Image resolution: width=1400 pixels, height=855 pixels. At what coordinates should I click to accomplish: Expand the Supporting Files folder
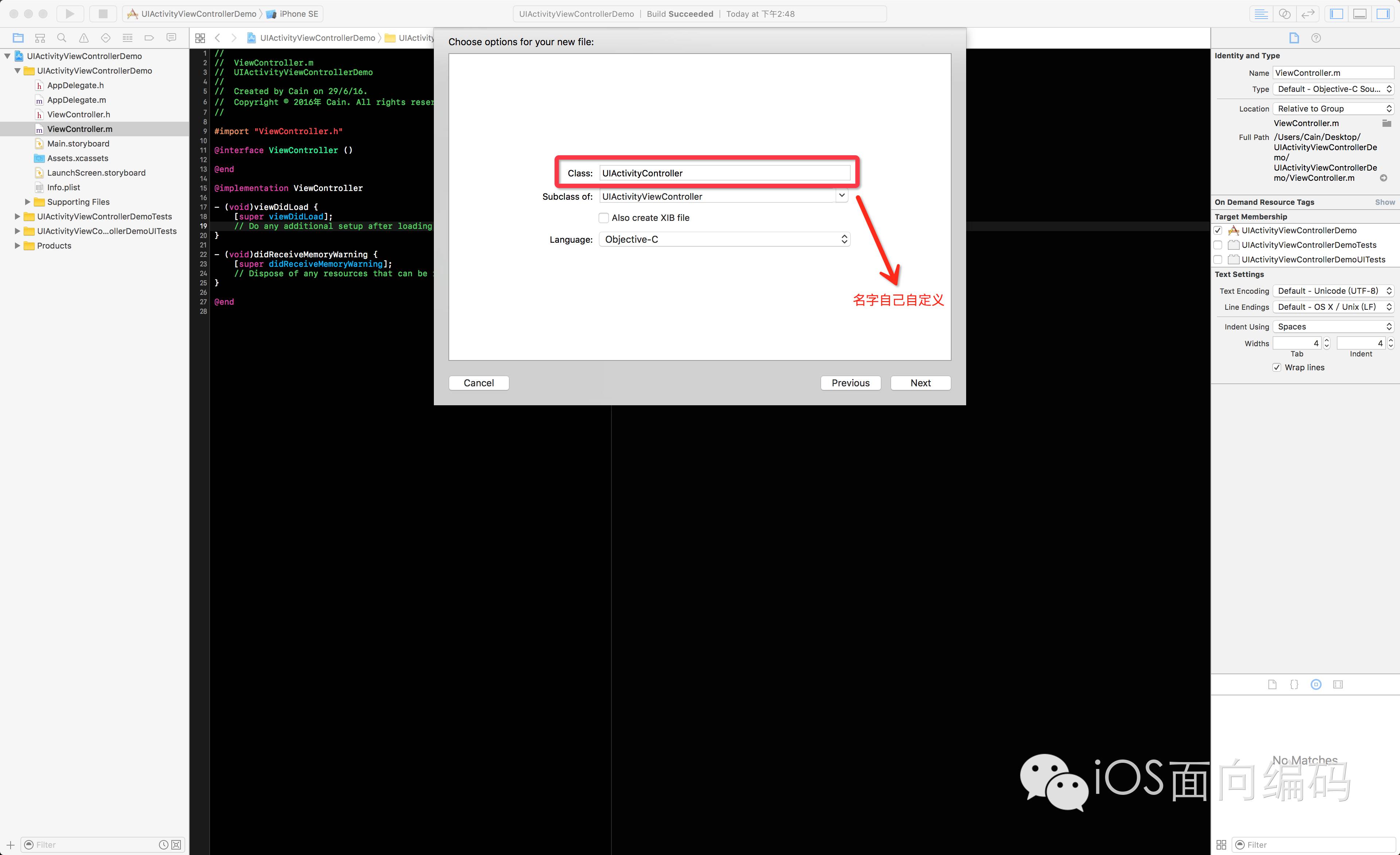[27, 202]
